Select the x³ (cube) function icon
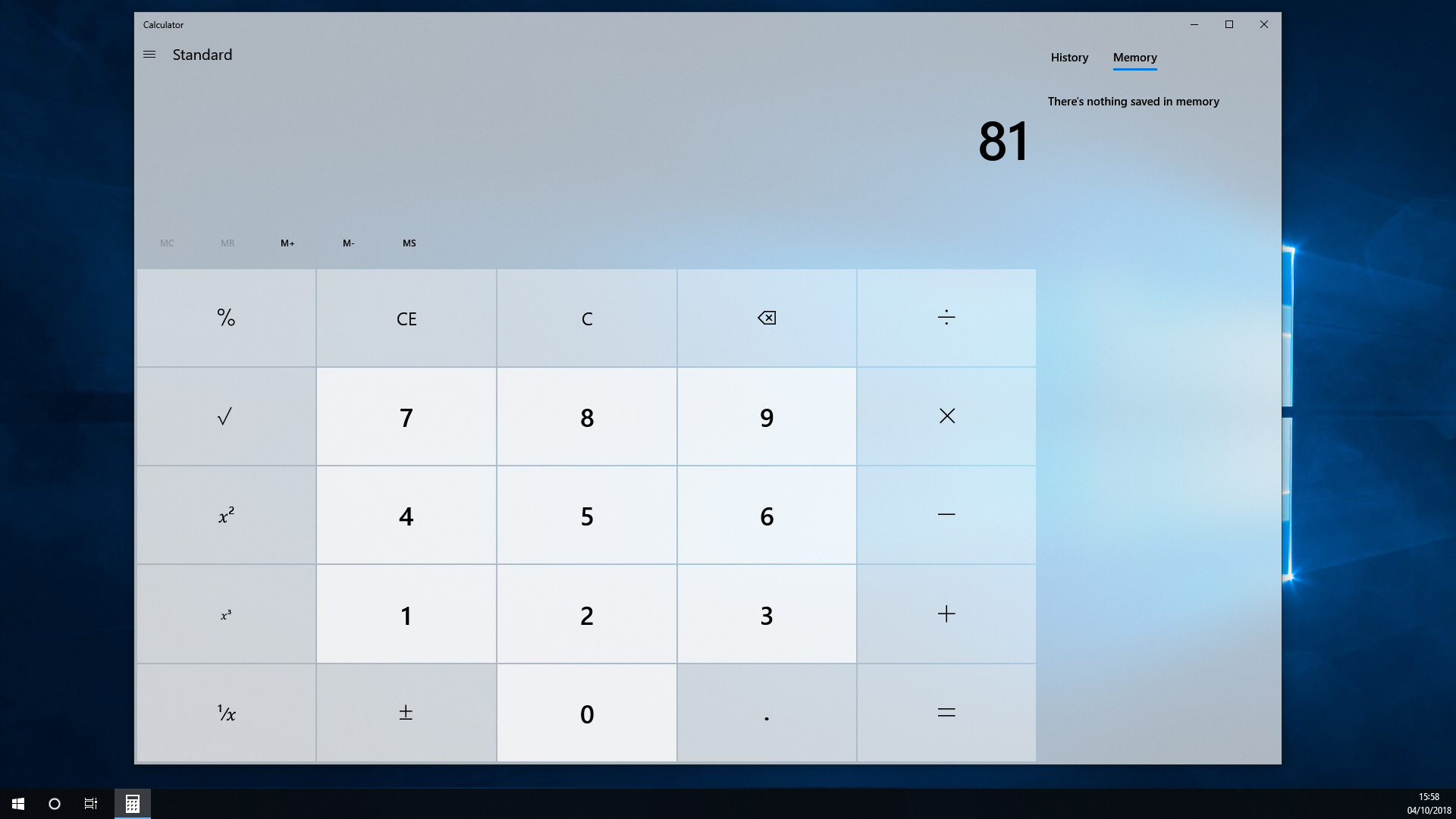 click(225, 614)
